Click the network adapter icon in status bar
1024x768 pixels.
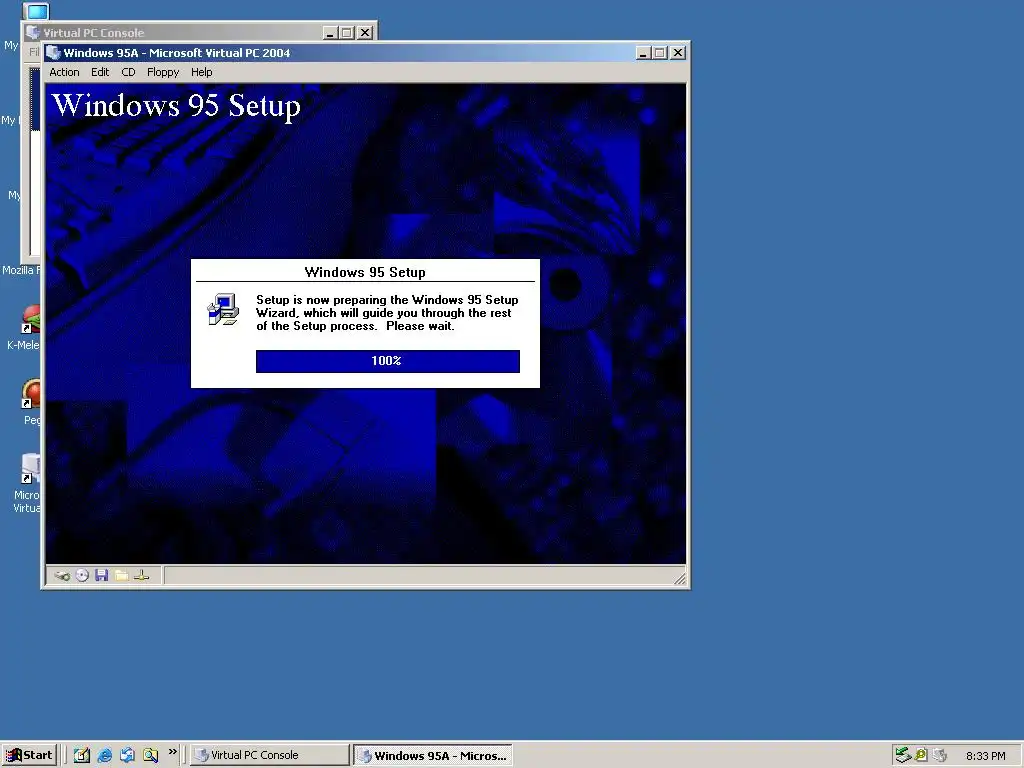142,575
